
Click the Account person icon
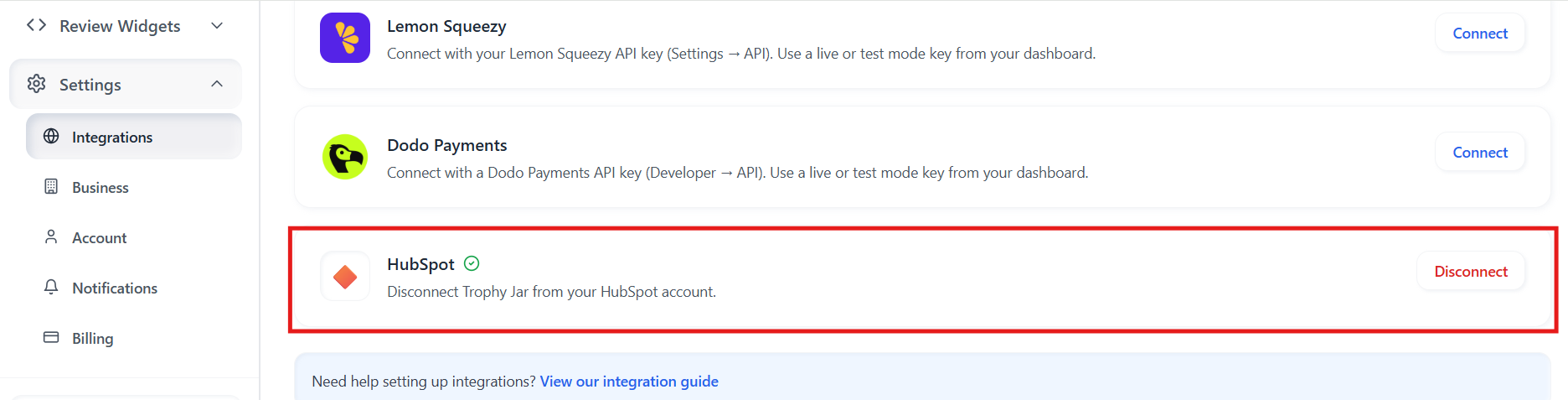pos(51,236)
